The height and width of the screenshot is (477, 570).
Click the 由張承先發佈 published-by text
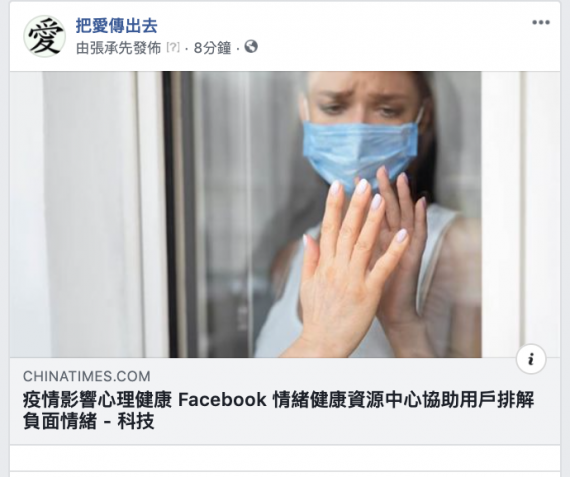point(119,48)
